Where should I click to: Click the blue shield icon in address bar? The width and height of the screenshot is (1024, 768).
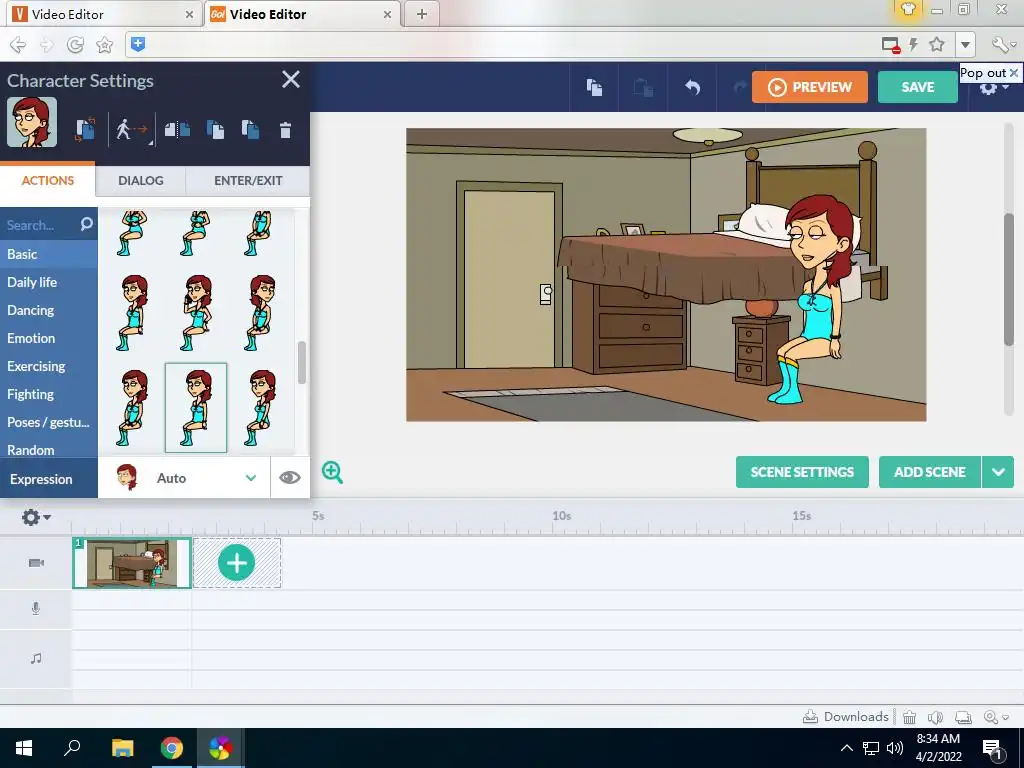(x=138, y=44)
